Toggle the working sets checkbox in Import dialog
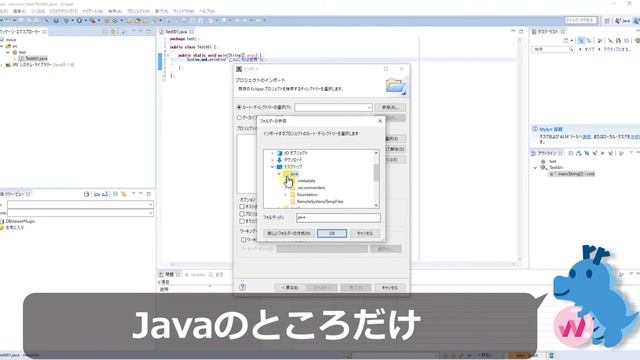 244,240
